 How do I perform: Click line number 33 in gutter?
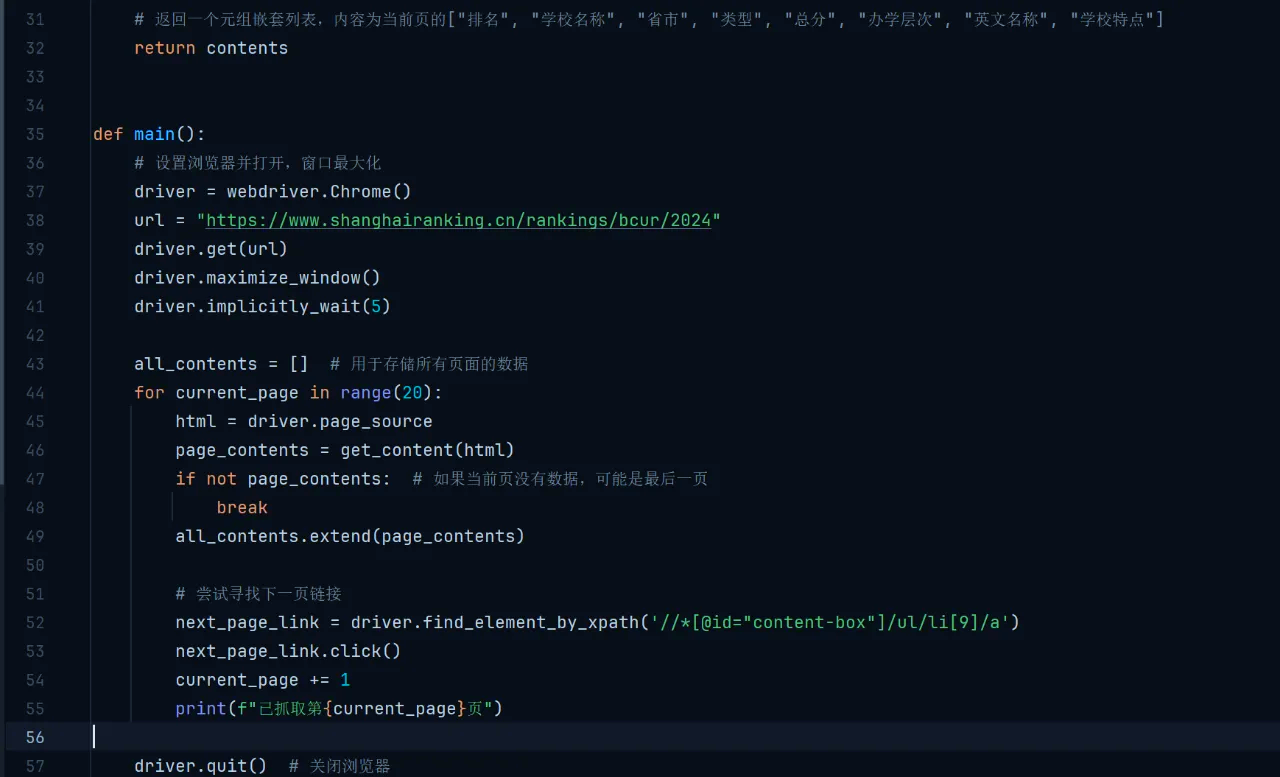click(34, 77)
